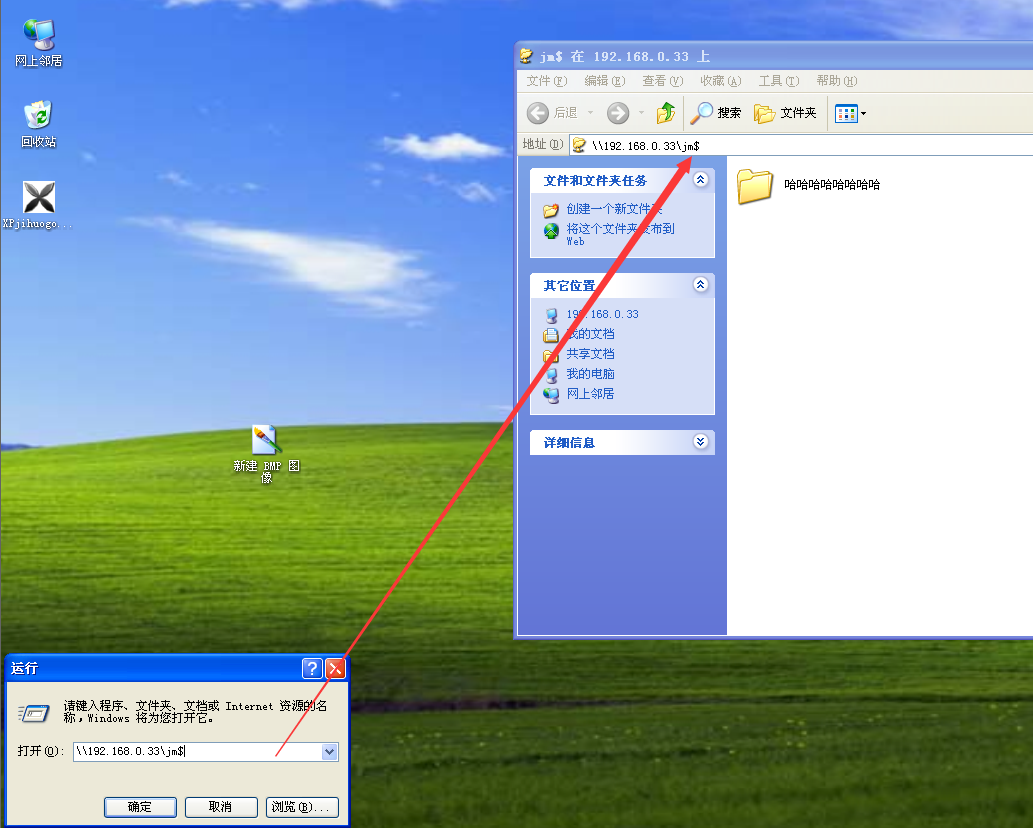
Task: Click the Run dialog help question button
Action: click(312, 669)
